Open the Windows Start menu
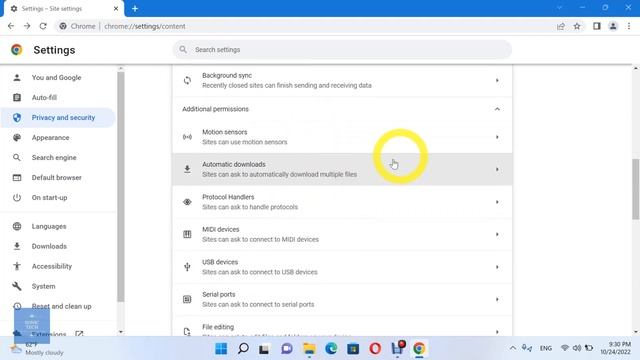The height and width of the screenshot is (360, 640). pos(221,349)
